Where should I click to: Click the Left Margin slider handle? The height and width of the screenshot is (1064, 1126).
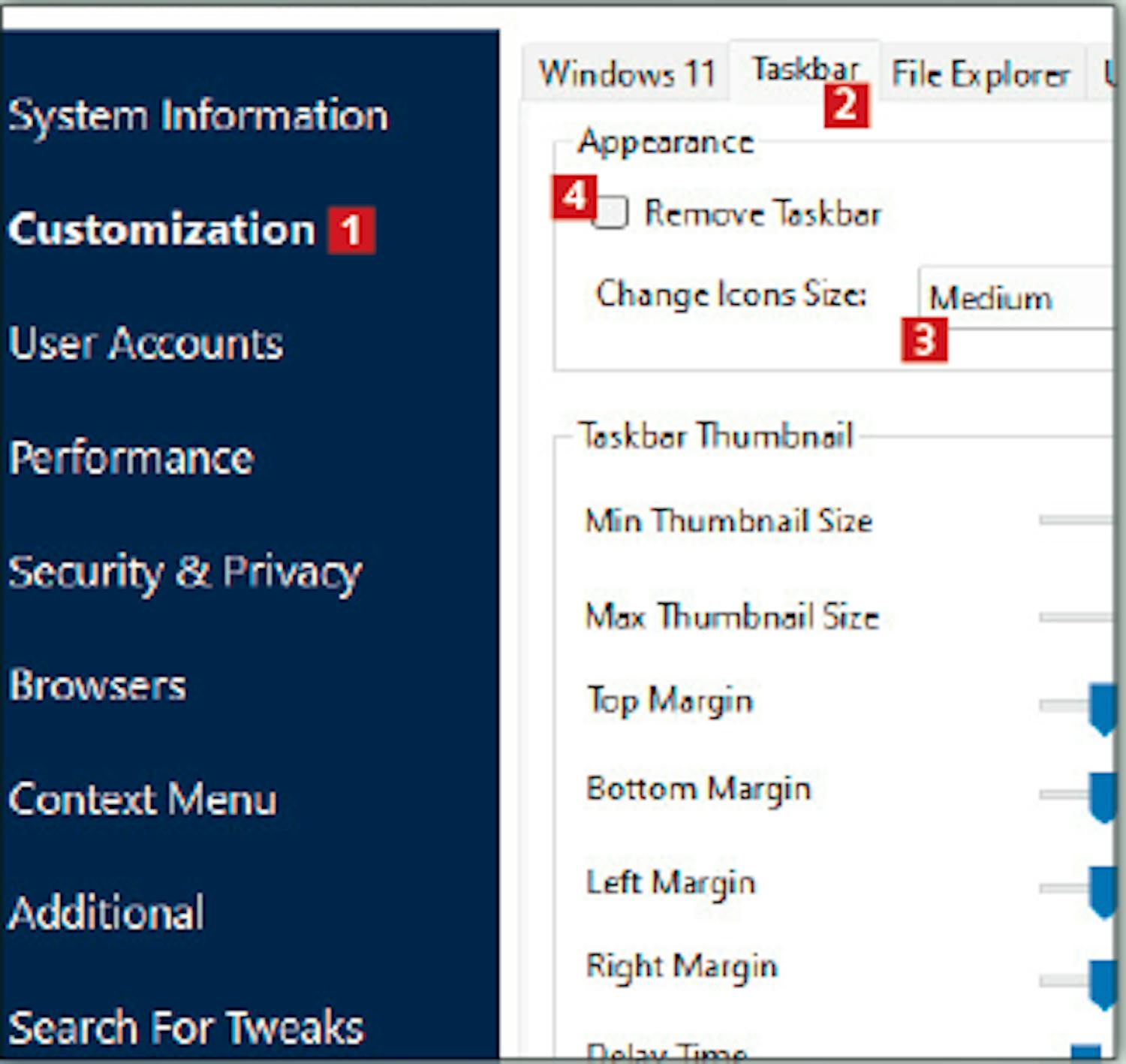[x=1102, y=890]
